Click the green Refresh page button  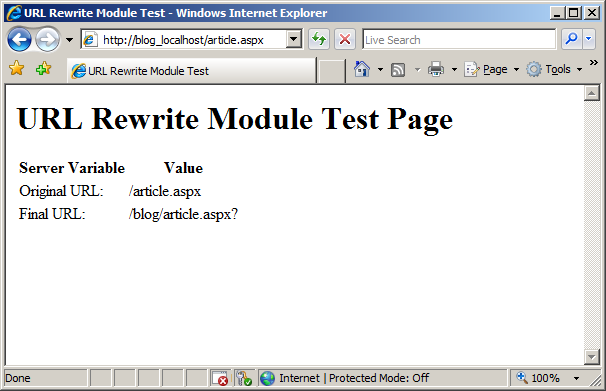[319, 39]
